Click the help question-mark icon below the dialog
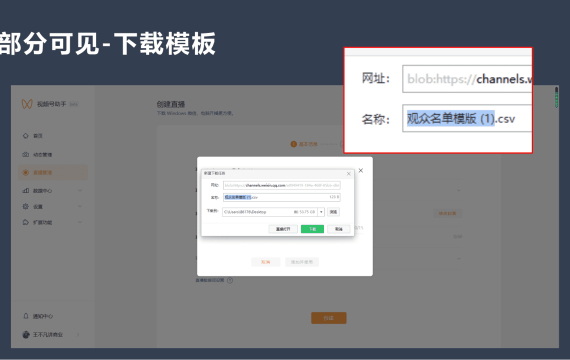 click(x=230, y=280)
